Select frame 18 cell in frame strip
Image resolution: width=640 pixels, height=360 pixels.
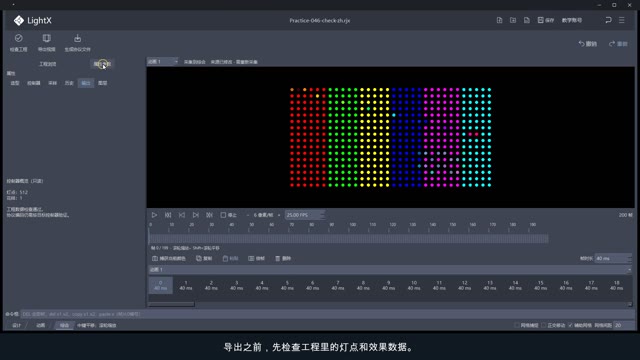[x=616, y=285]
